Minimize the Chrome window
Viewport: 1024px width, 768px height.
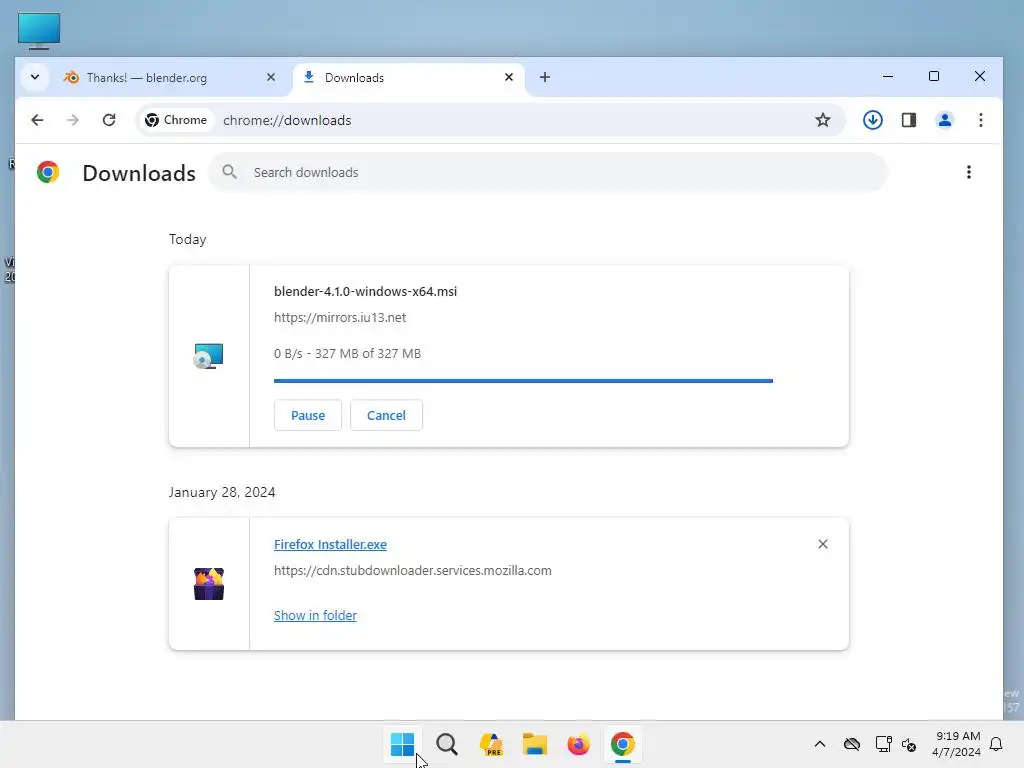click(x=888, y=76)
